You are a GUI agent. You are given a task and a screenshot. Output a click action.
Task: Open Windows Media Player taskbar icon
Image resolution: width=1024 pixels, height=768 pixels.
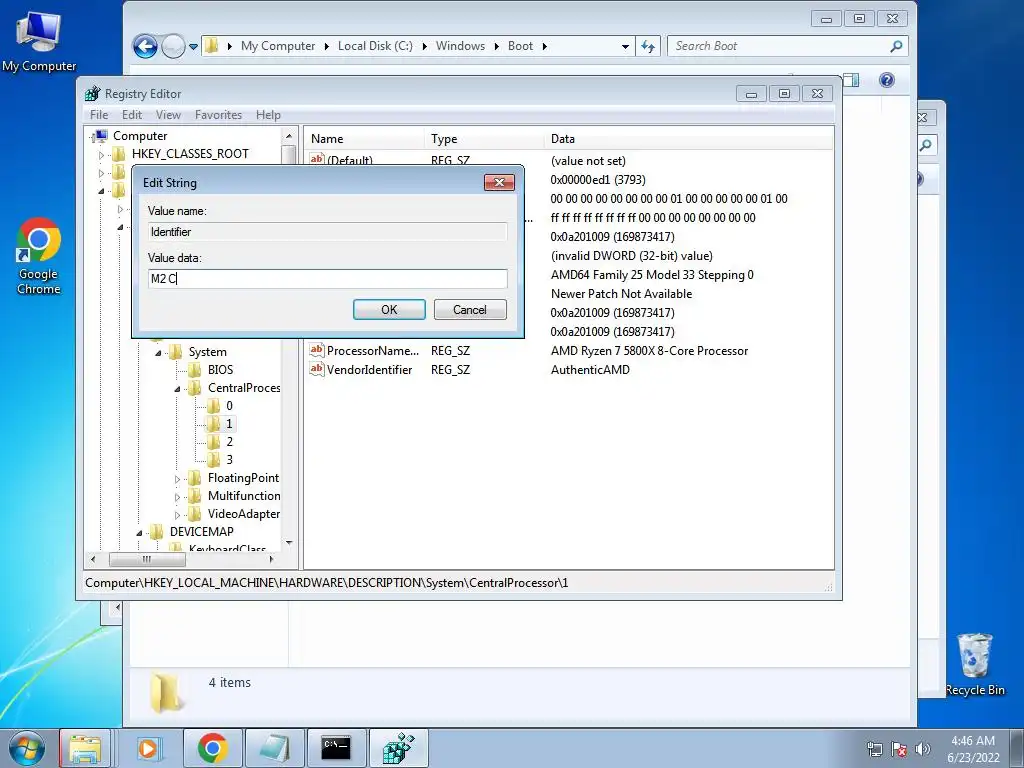[148, 748]
